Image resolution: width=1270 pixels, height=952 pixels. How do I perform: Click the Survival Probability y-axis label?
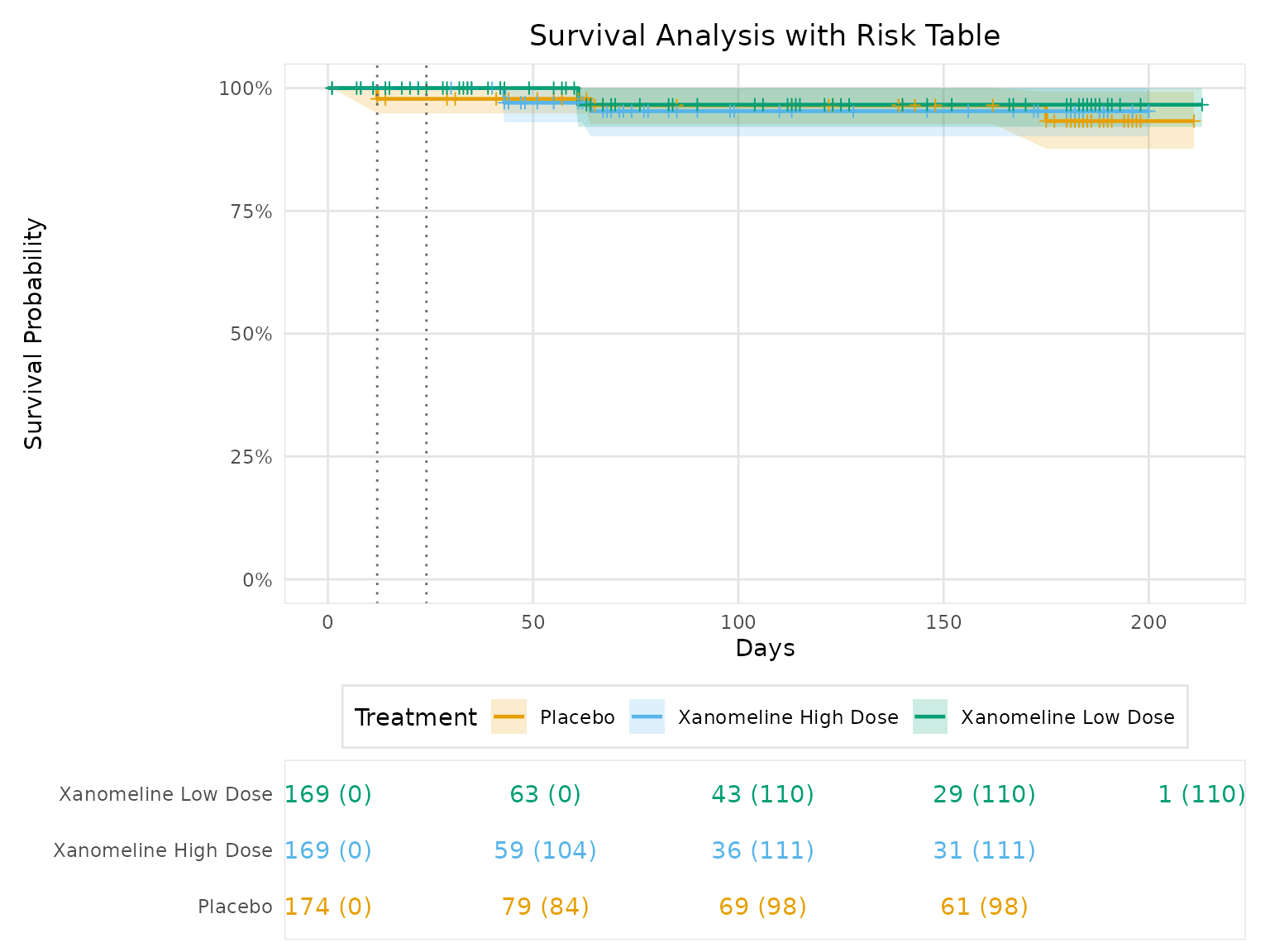point(34,334)
